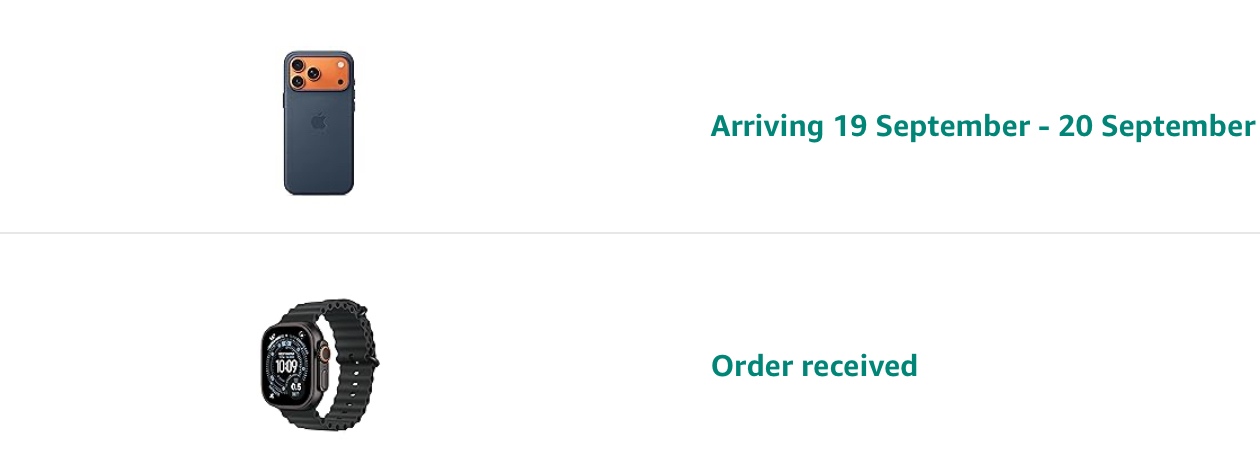The image size is (1260, 472).
Task: Open the Order received status link
Action: 813,366
